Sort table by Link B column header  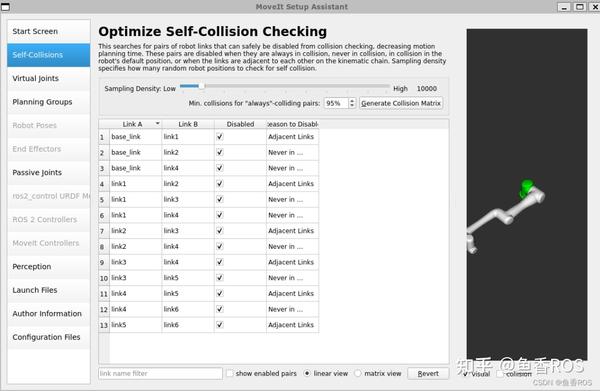pos(188,124)
